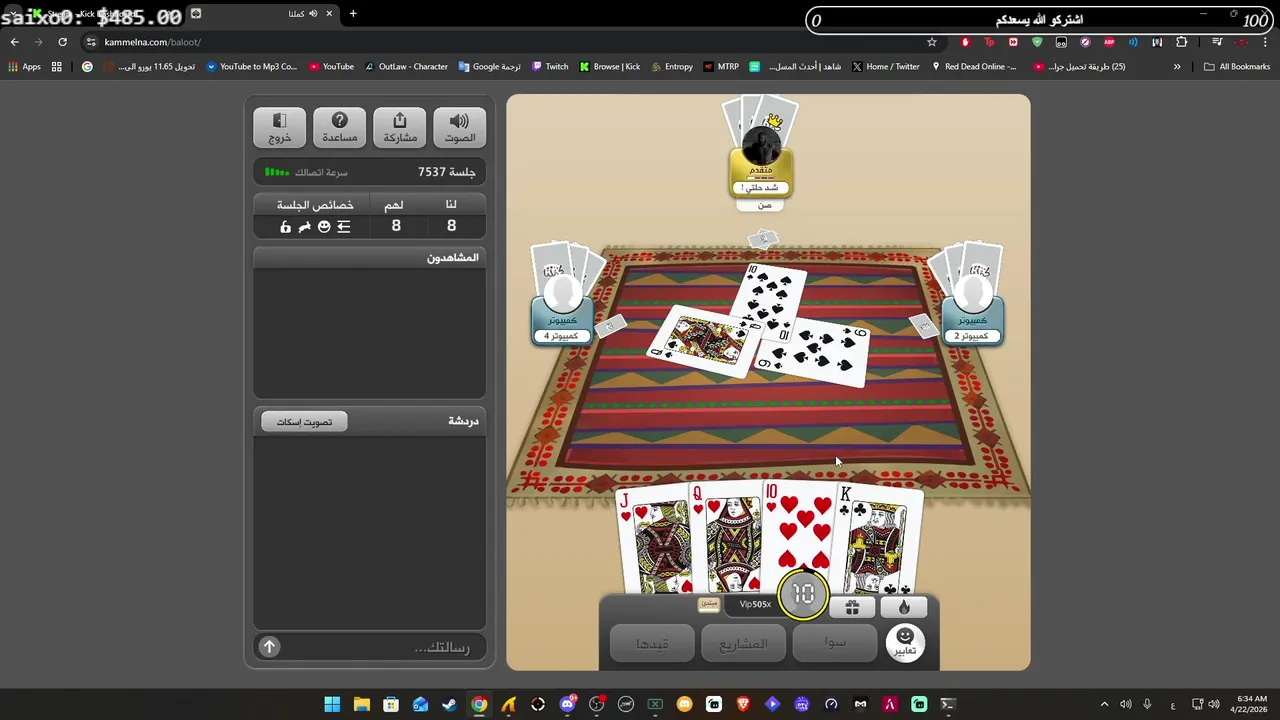
Task: Open the Browse | Kick bookmark
Action: click(610, 67)
